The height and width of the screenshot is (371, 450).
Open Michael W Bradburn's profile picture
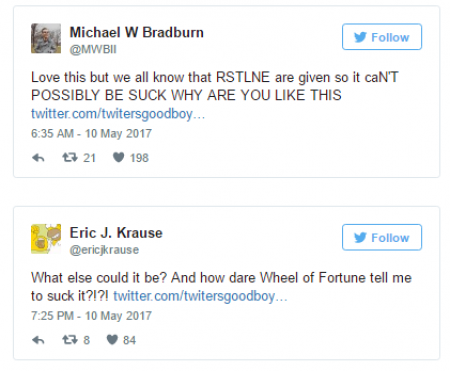click(46, 38)
